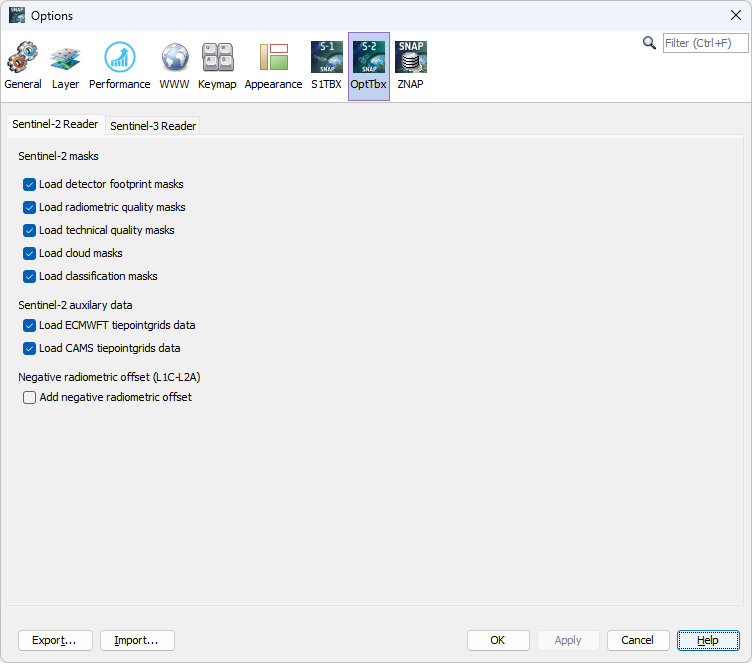
Task: Click the WWW globe icon
Action: (x=174, y=66)
